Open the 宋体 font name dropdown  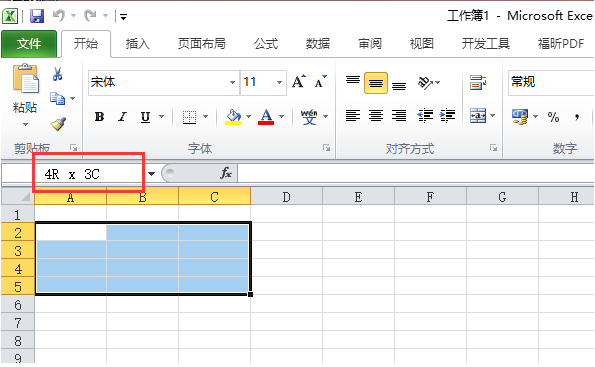(232, 82)
